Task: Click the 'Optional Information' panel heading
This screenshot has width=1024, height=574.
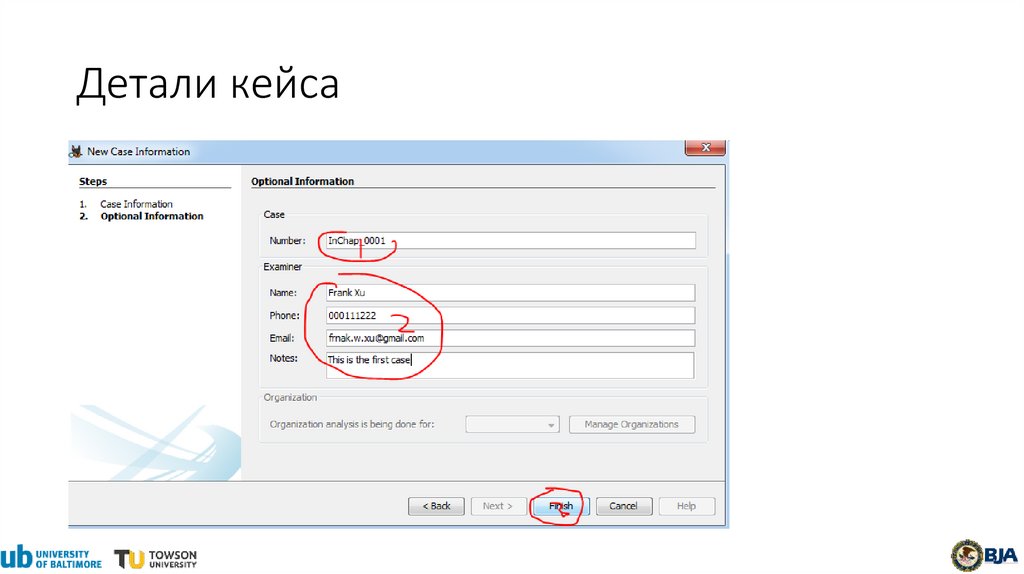Action: tap(302, 182)
